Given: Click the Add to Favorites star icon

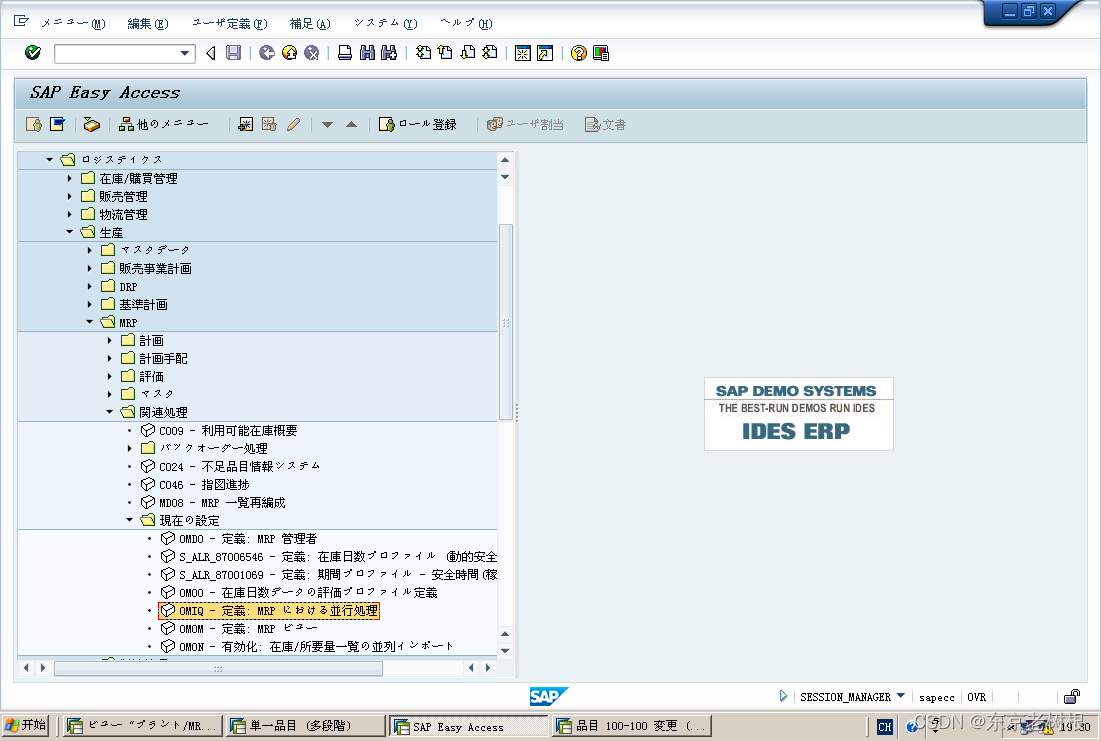Looking at the screenshot, I should [246, 124].
